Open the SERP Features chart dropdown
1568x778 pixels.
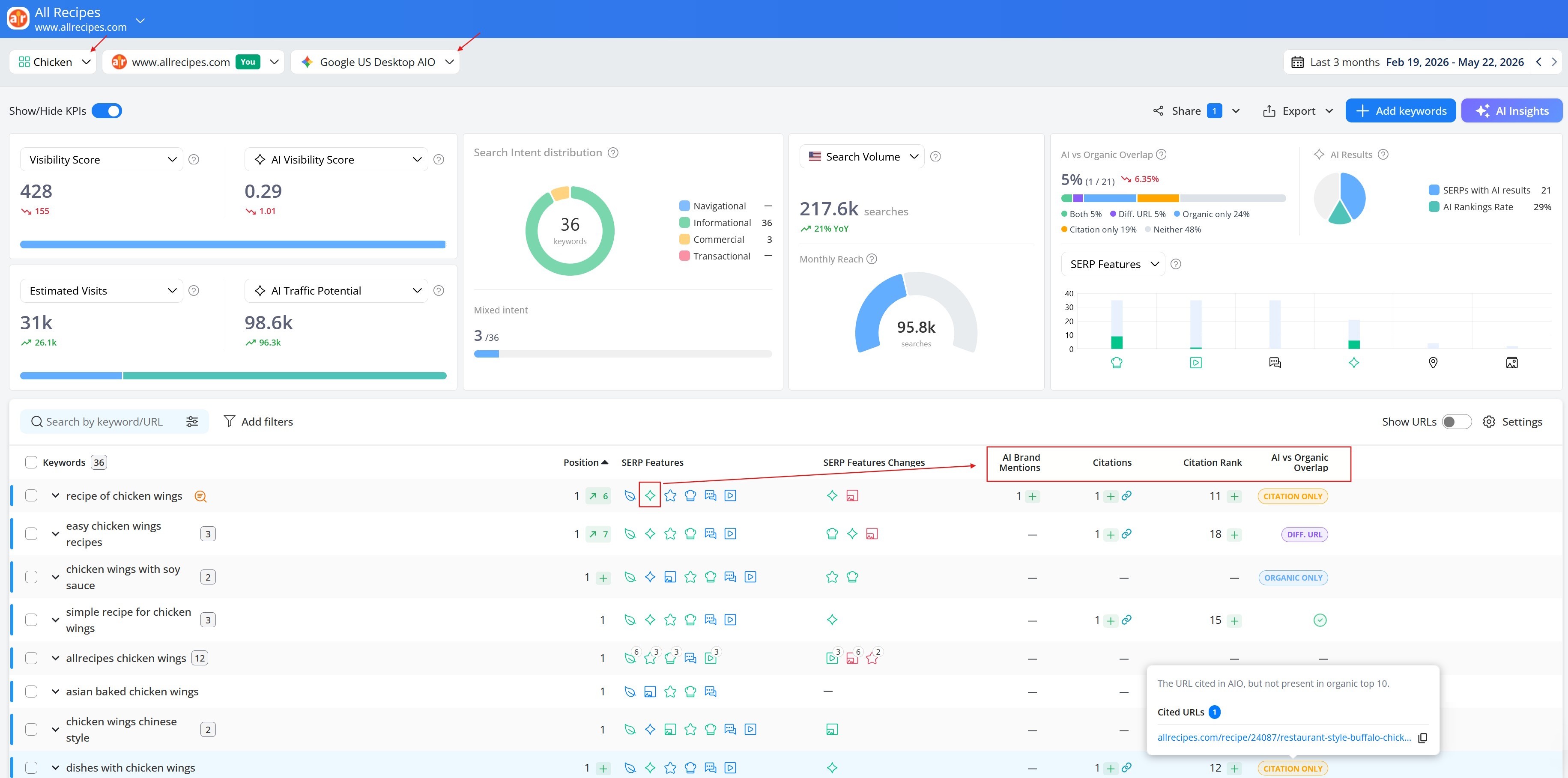pyautogui.click(x=1113, y=264)
